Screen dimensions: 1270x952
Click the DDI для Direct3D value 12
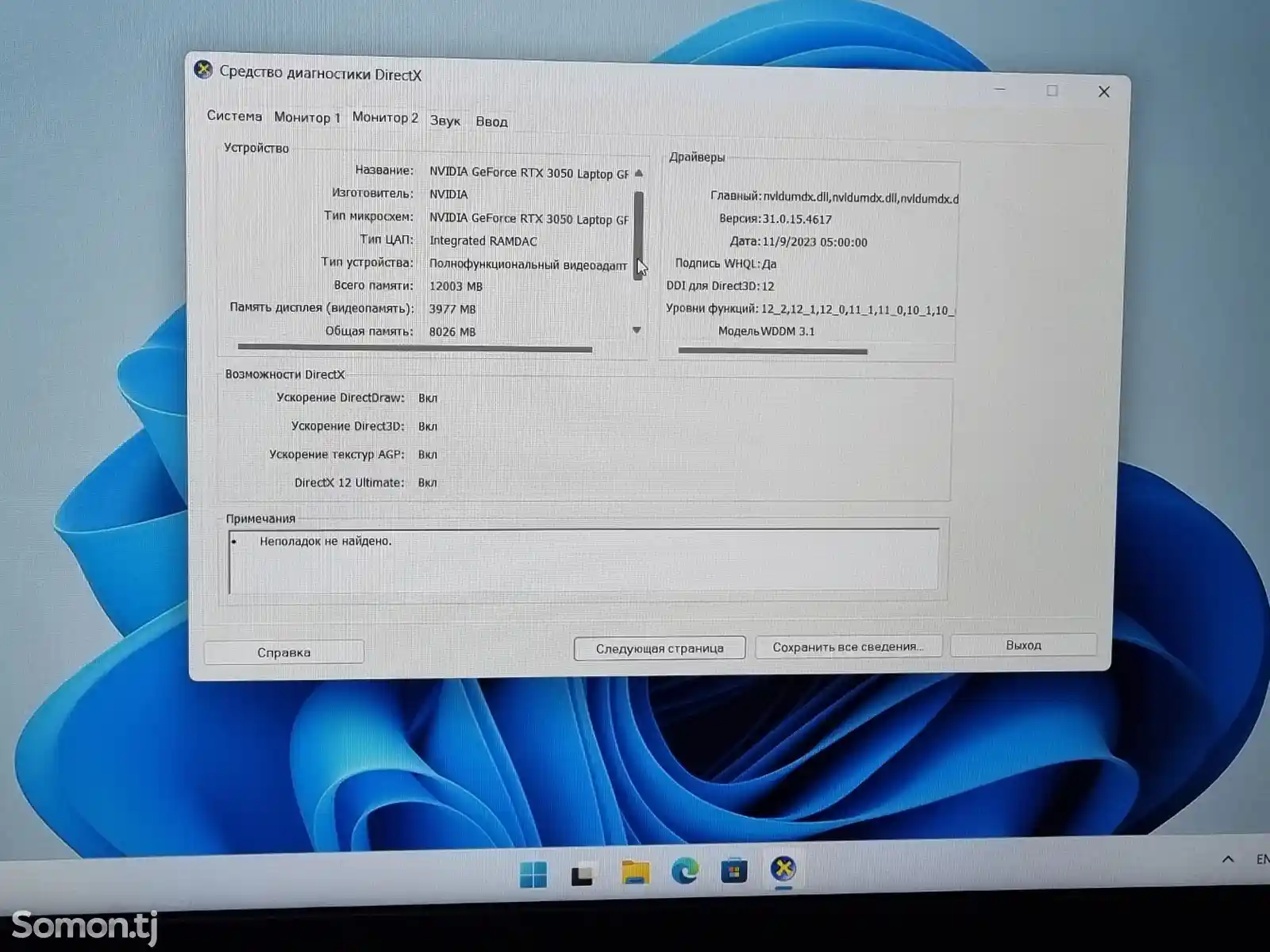(768, 286)
